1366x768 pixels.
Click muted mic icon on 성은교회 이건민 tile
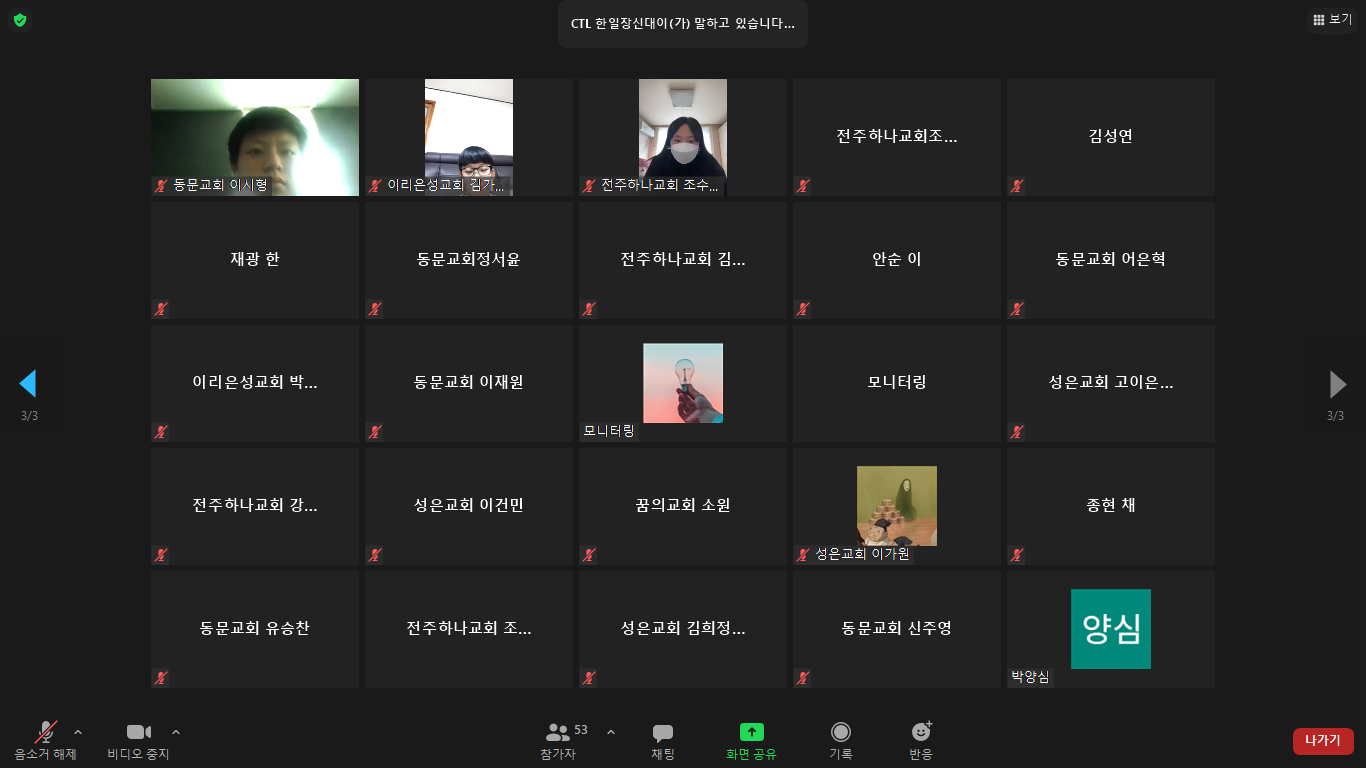pyautogui.click(x=375, y=555)
